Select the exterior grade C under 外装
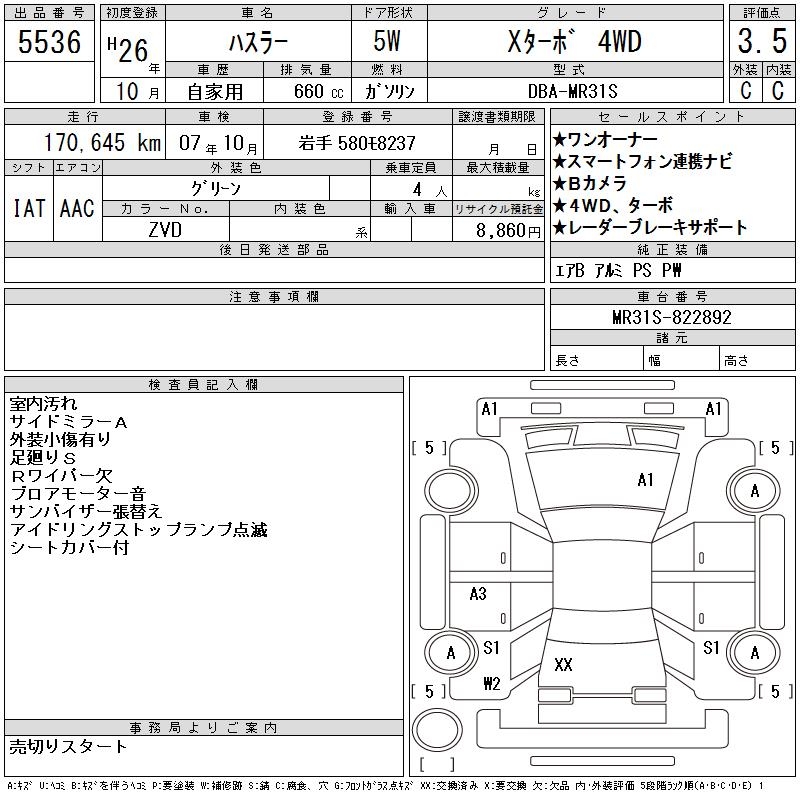 745,90
